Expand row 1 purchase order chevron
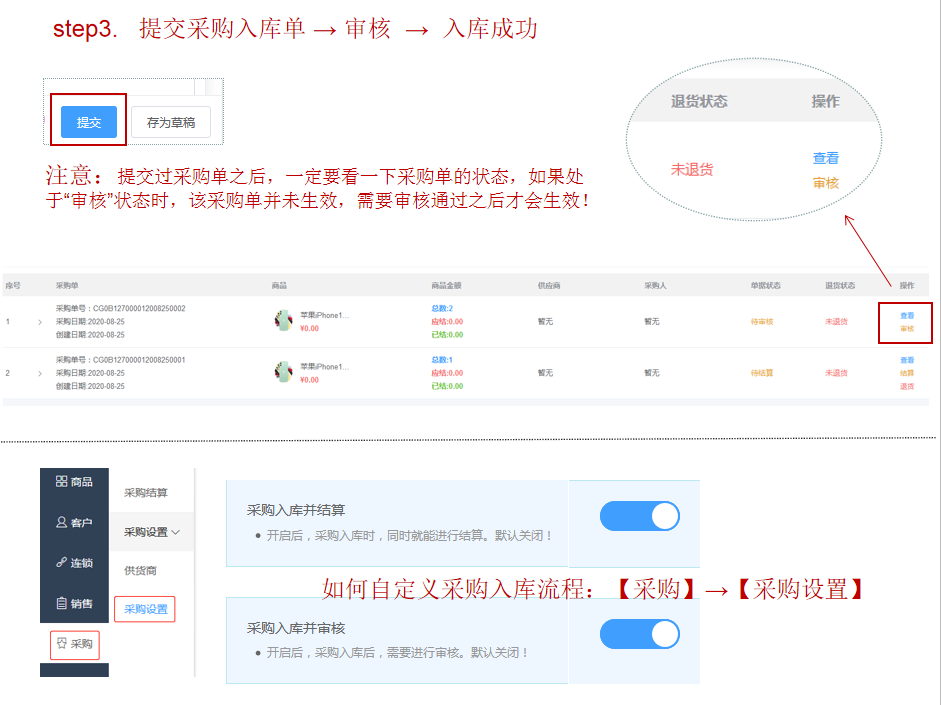The image size is (941, 705). coord(40,322)
